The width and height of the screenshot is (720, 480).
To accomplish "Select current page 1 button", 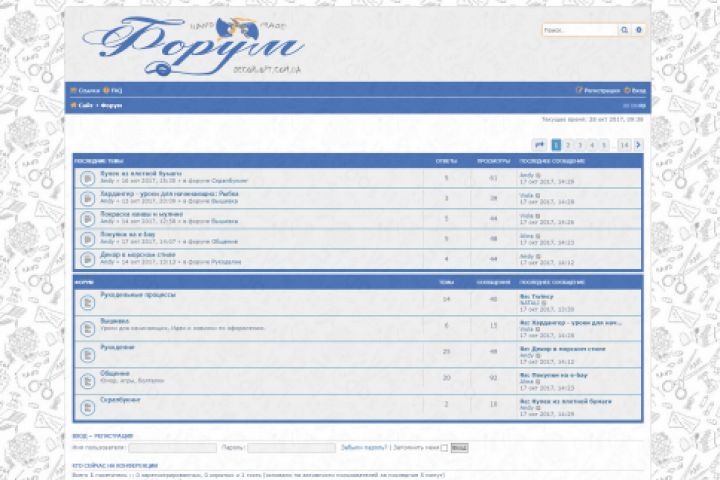I will (556, 145).
